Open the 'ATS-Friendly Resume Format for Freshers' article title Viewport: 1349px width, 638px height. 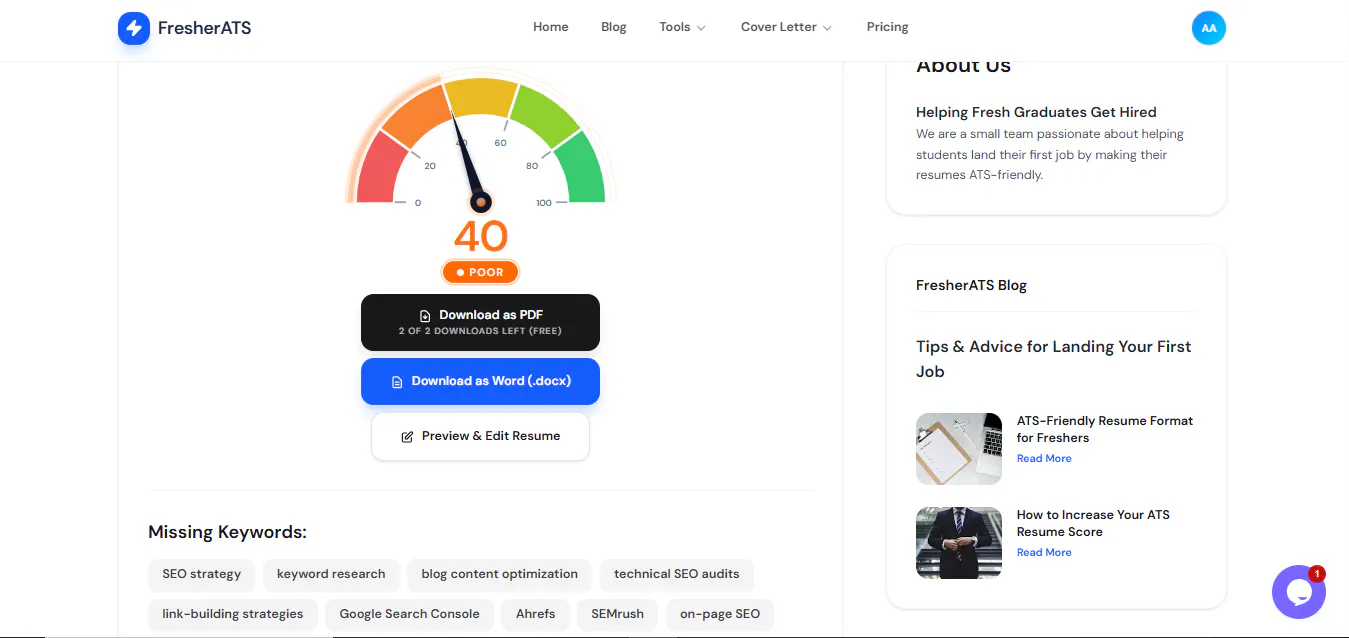pyautogui.click(x=1105, y=429)
